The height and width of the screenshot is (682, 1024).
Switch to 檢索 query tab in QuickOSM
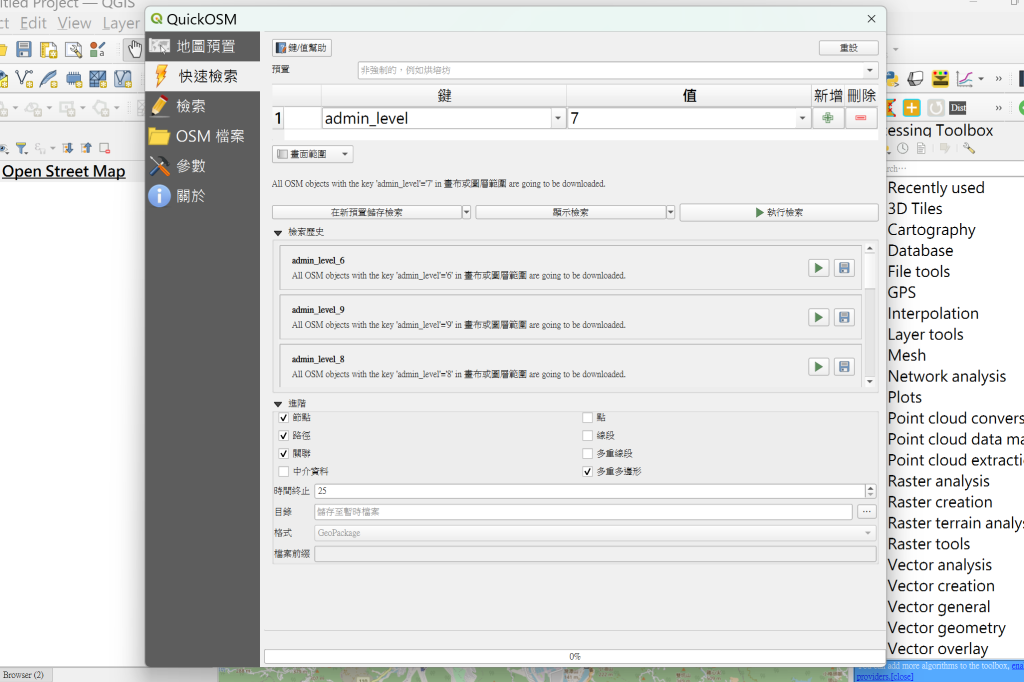tap(202, 106)
